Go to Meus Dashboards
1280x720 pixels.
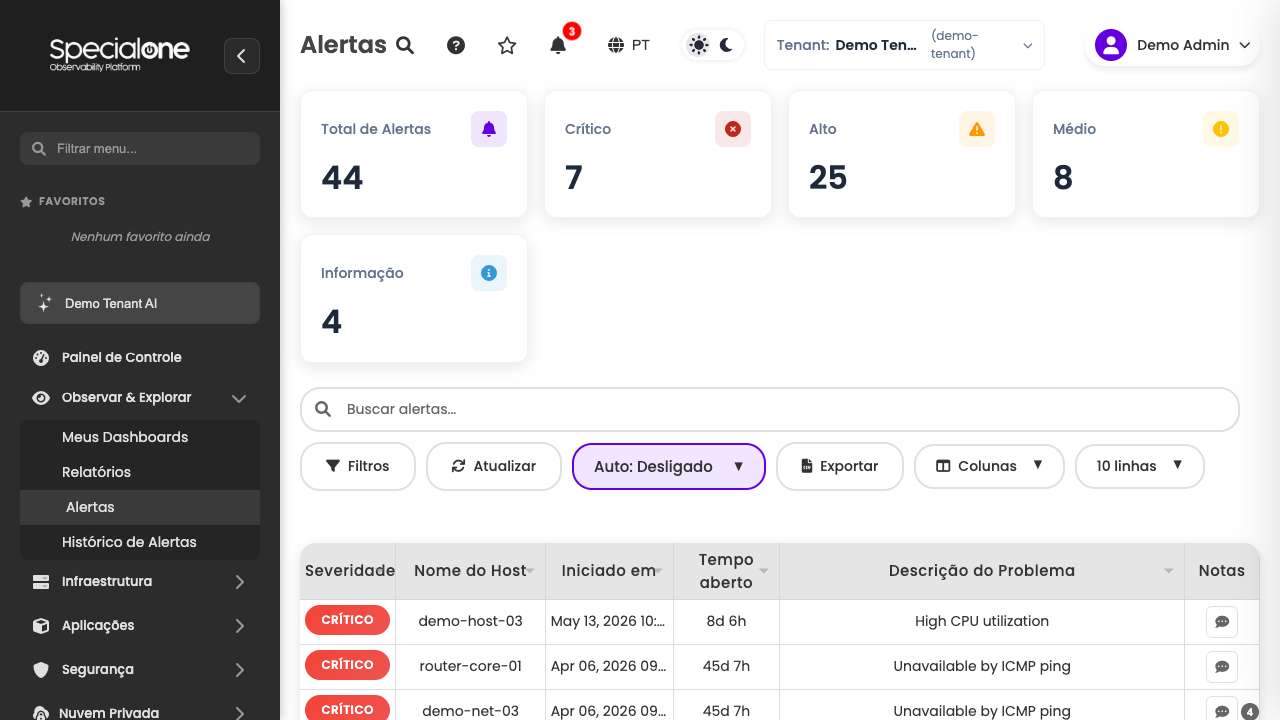pyautogui.click(x=140, y=437)
